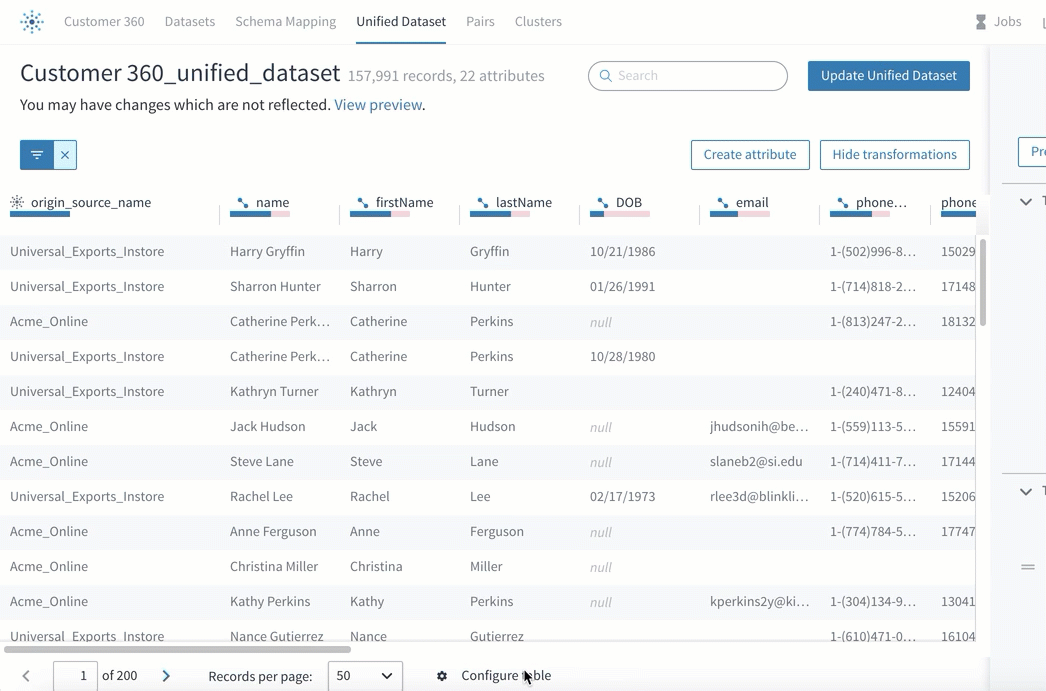Viewport: 1046px width, 691px height.
Task: Toggle the filter icon button
Action: coord(37,155)
